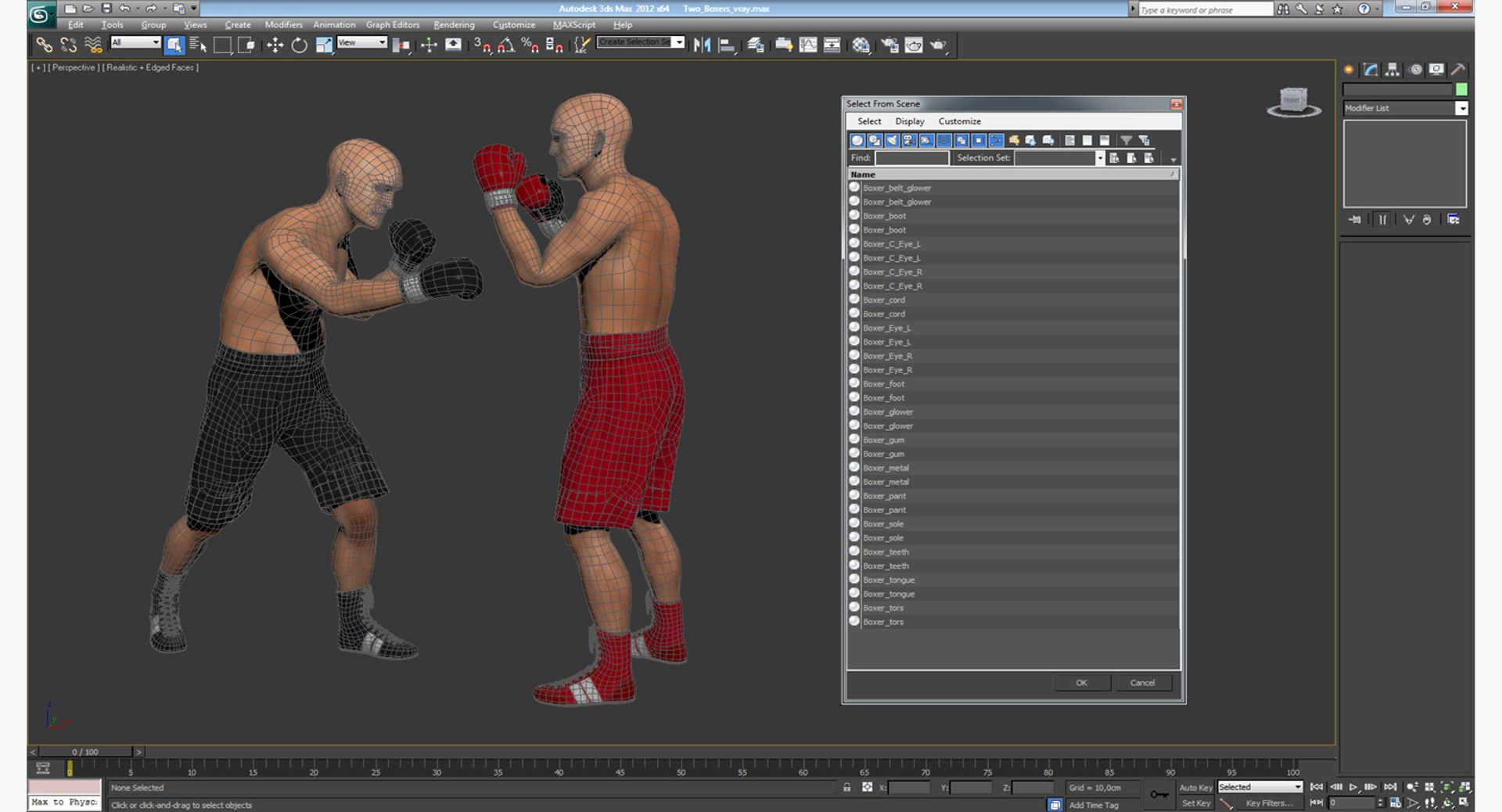
Task: Click the ViewCube in the viewport
Action: [x=1294, y=102]
